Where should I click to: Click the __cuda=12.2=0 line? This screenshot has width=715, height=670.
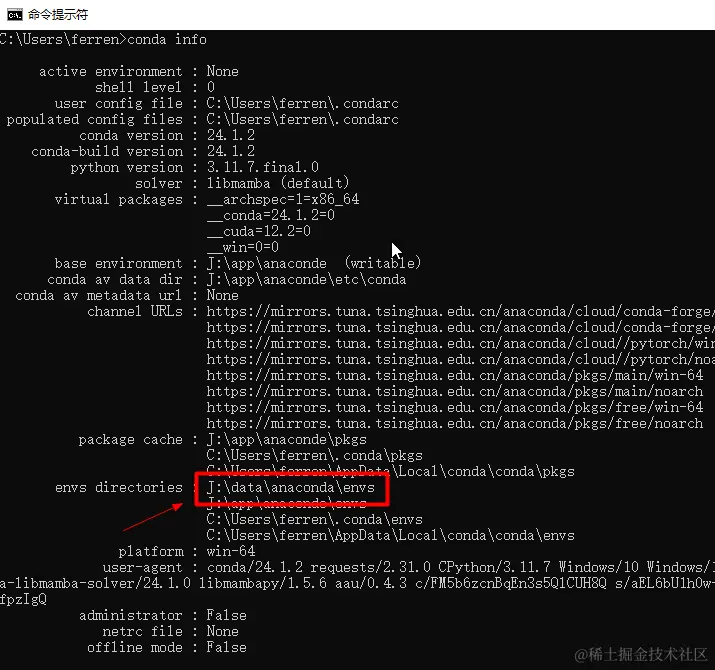click(x=259, y=231)
